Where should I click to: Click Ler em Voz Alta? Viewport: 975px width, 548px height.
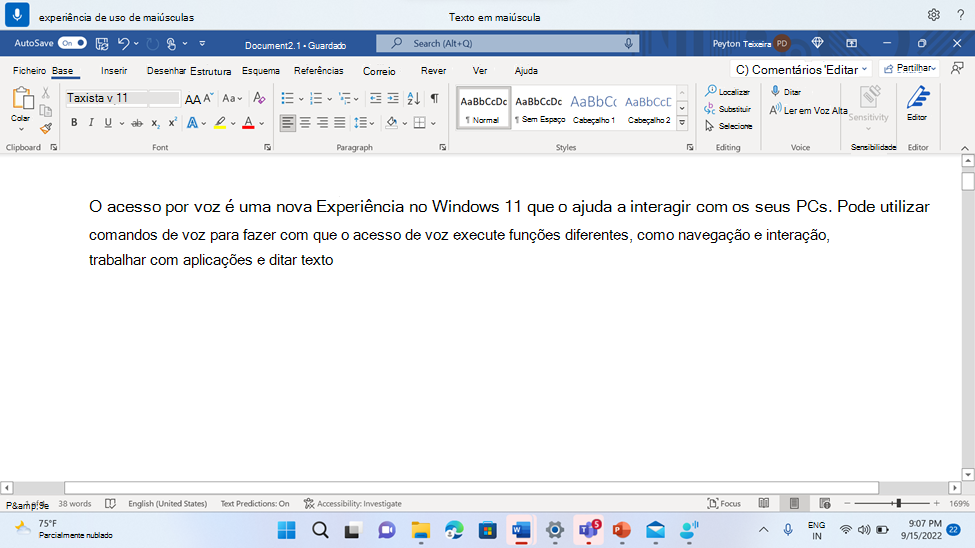coord(808,110)
